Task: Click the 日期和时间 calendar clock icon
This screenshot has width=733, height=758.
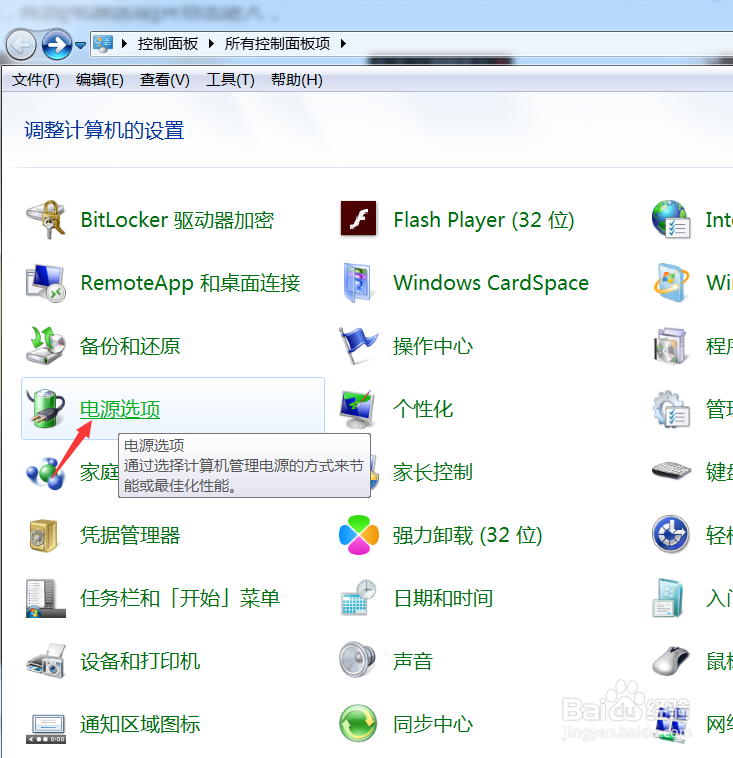Action: click(x=358, y=598)
